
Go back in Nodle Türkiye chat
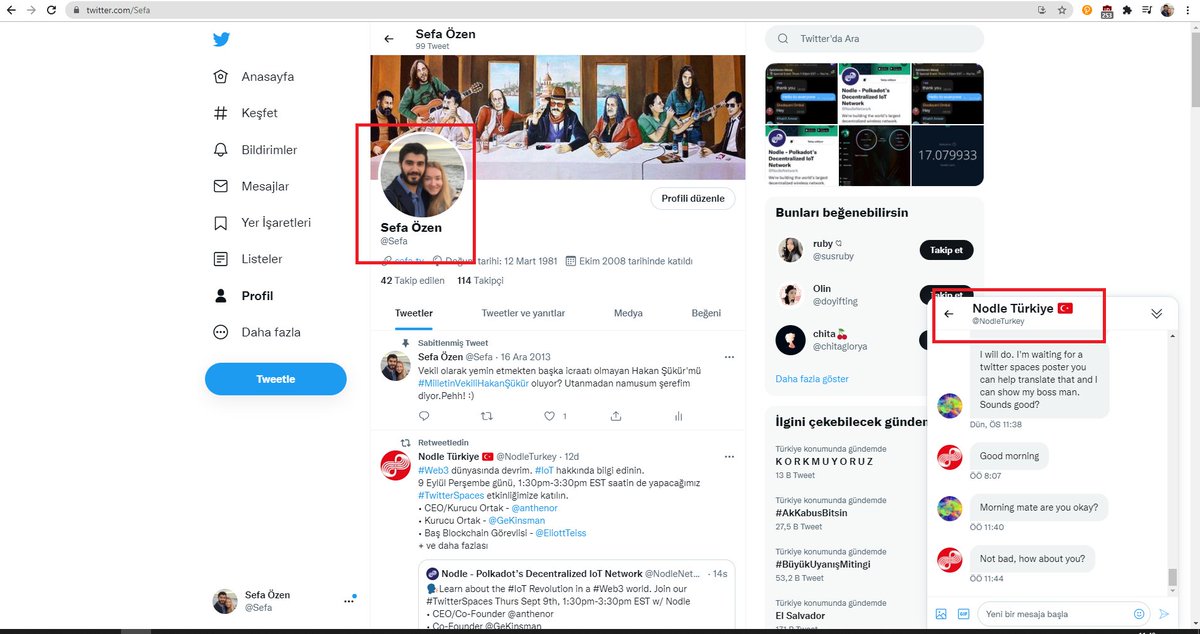tap(949, 314)
